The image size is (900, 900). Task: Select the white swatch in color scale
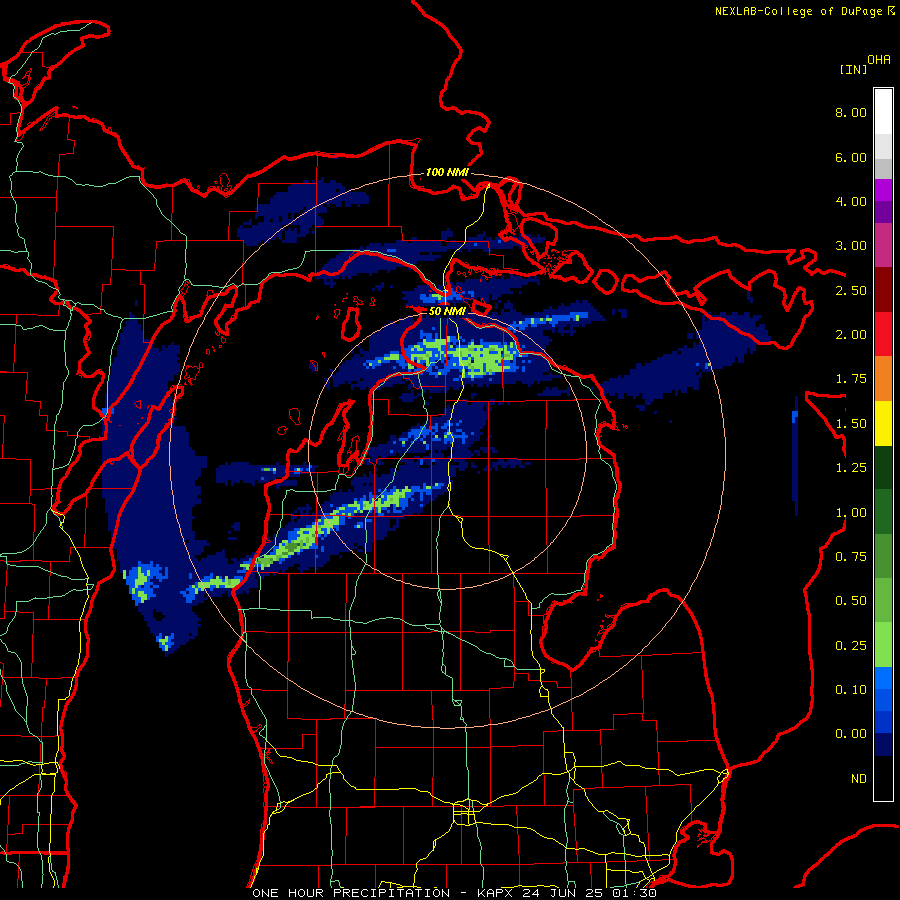883,111
